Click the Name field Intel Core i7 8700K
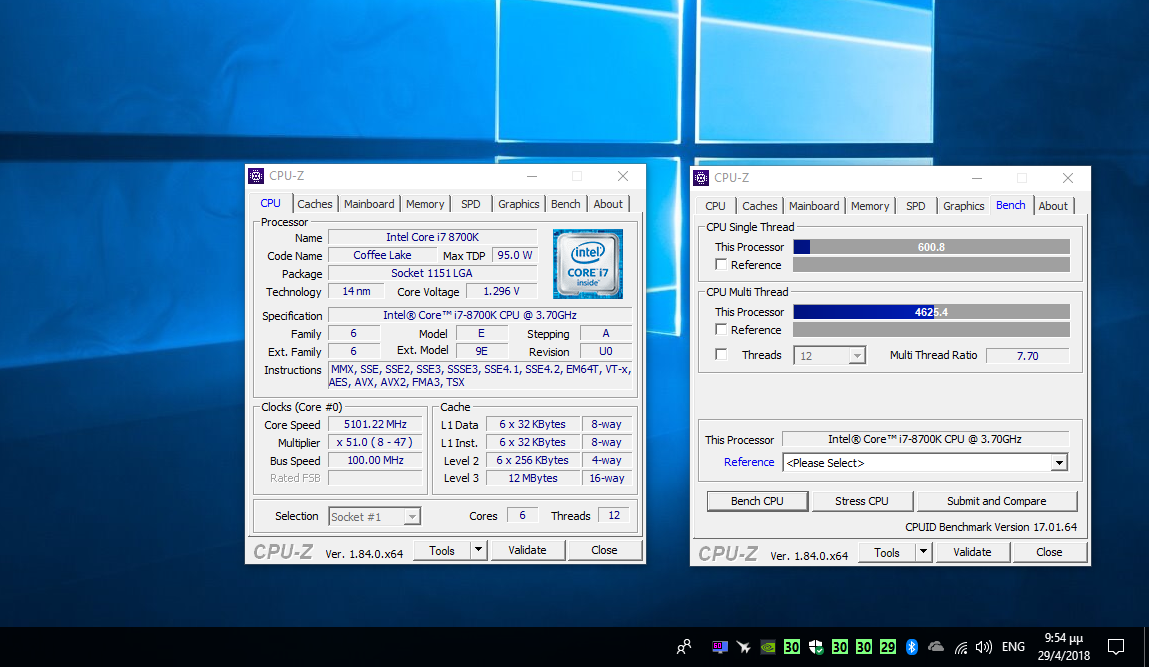The image size is (1149, 667). tap(432, 237)
